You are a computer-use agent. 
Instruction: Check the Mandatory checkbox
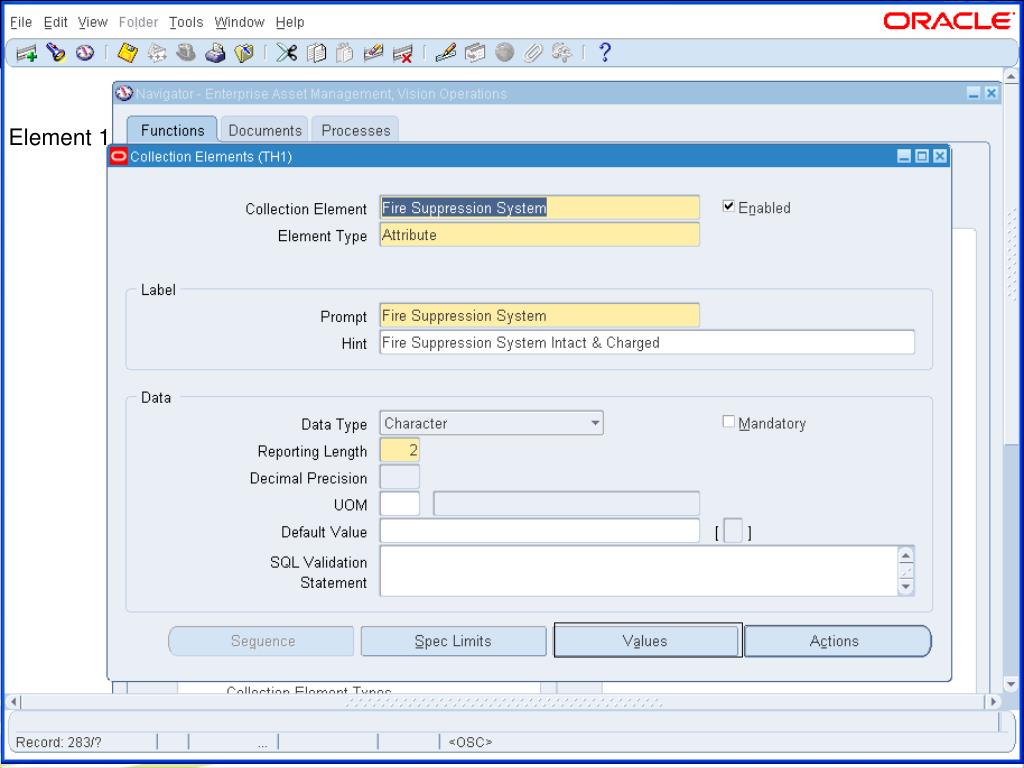tap(729, 422)
